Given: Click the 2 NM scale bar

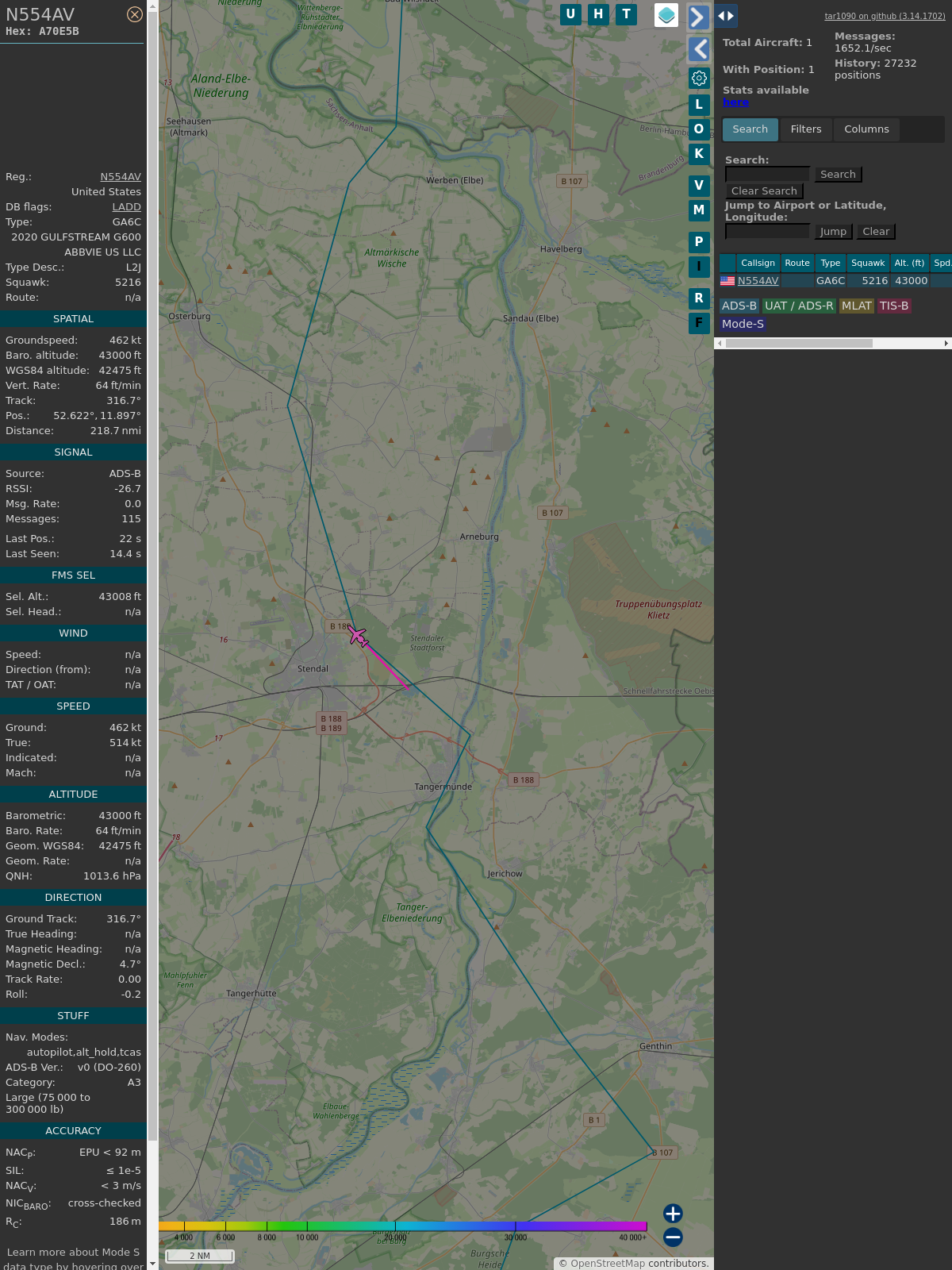Looking at the screenshot, I should coord(200,1256).
